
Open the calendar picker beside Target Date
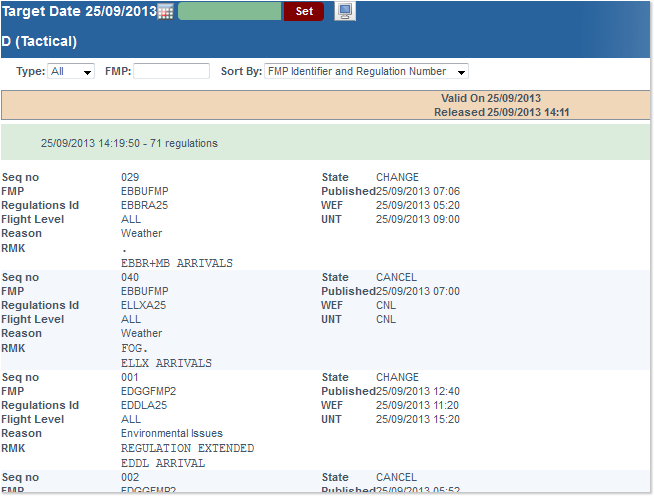(166, 12)
